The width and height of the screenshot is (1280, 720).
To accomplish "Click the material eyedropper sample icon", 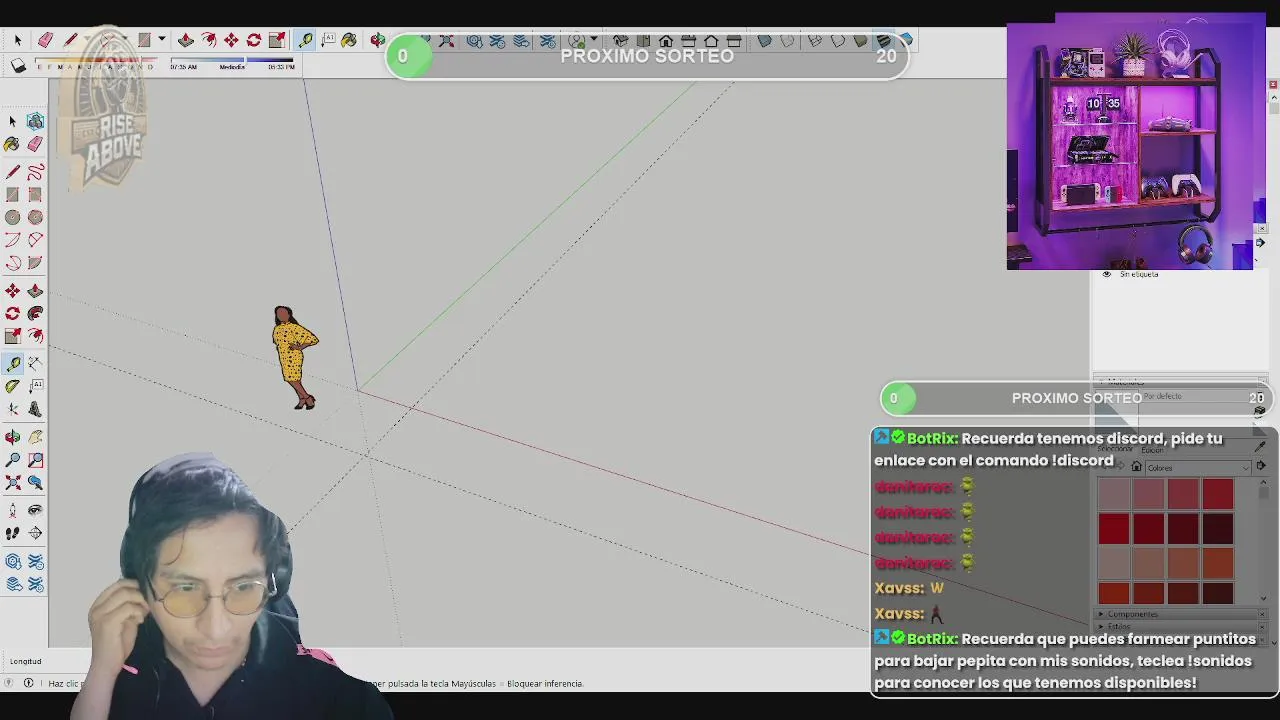I will [1260, 446].
